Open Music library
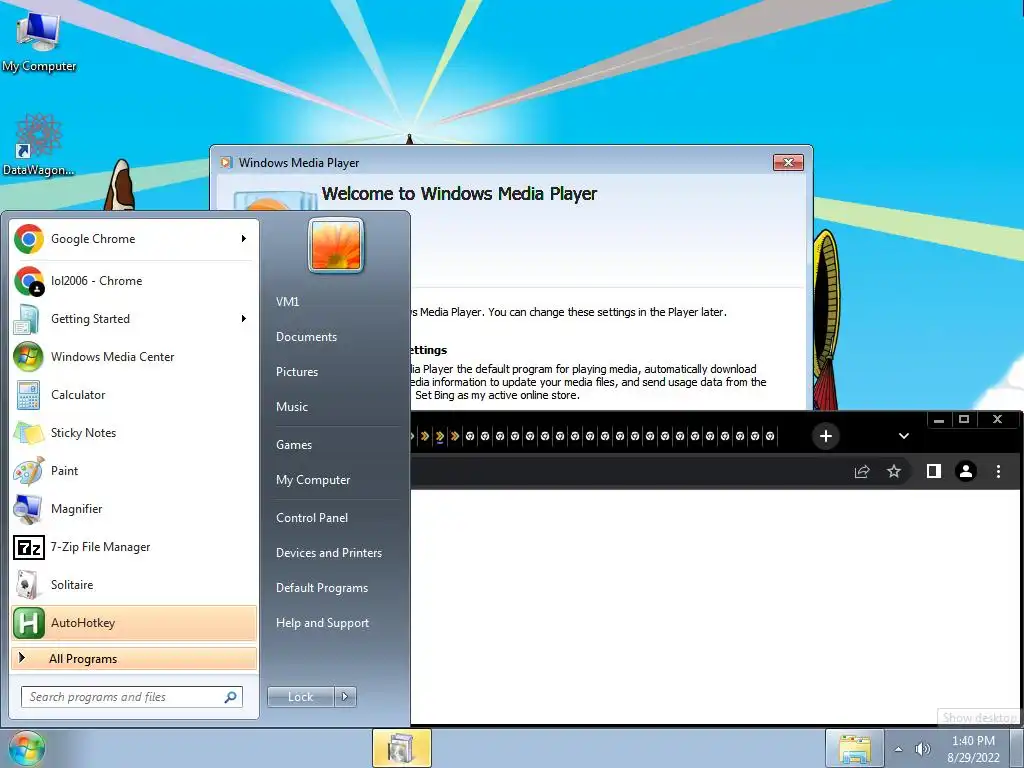This screenshot has width=1024, height=768. click(x=292, y=407)
